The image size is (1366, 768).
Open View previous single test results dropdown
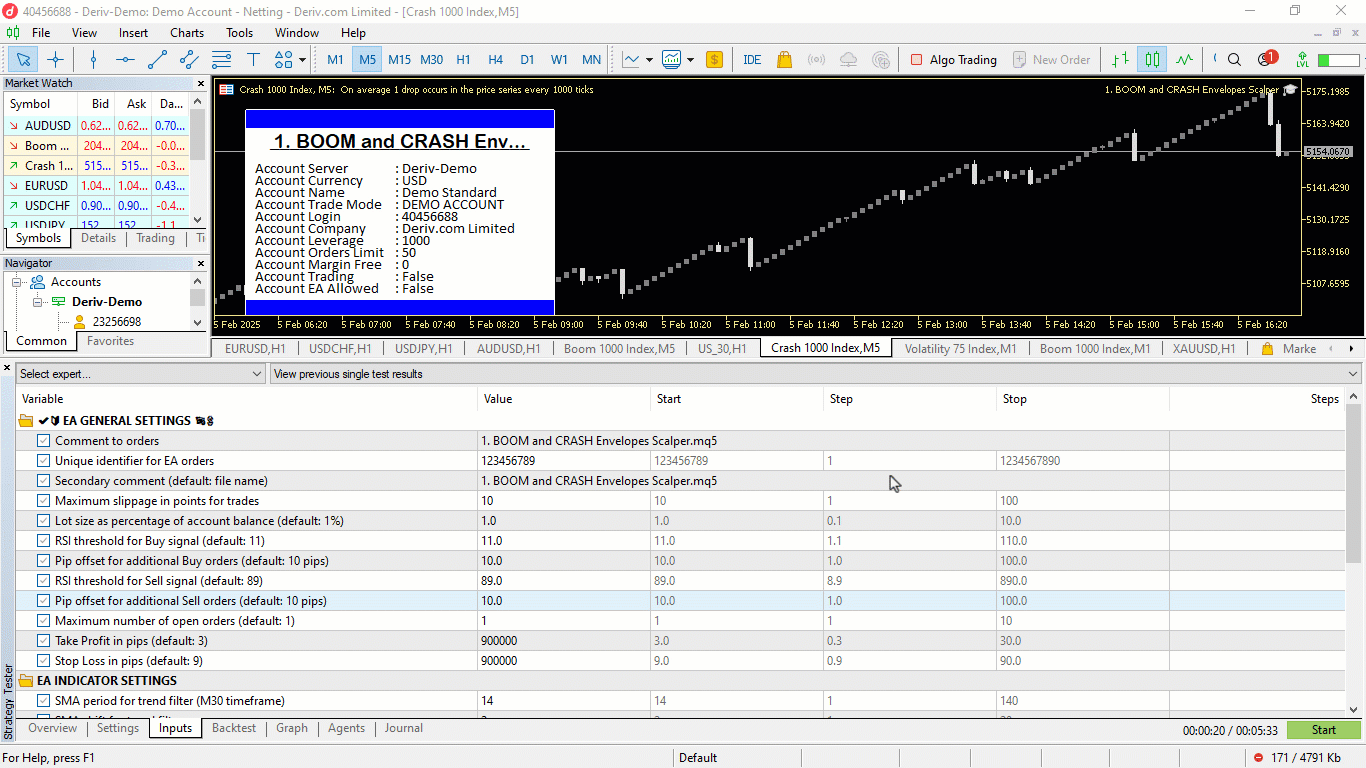point(816,374)
